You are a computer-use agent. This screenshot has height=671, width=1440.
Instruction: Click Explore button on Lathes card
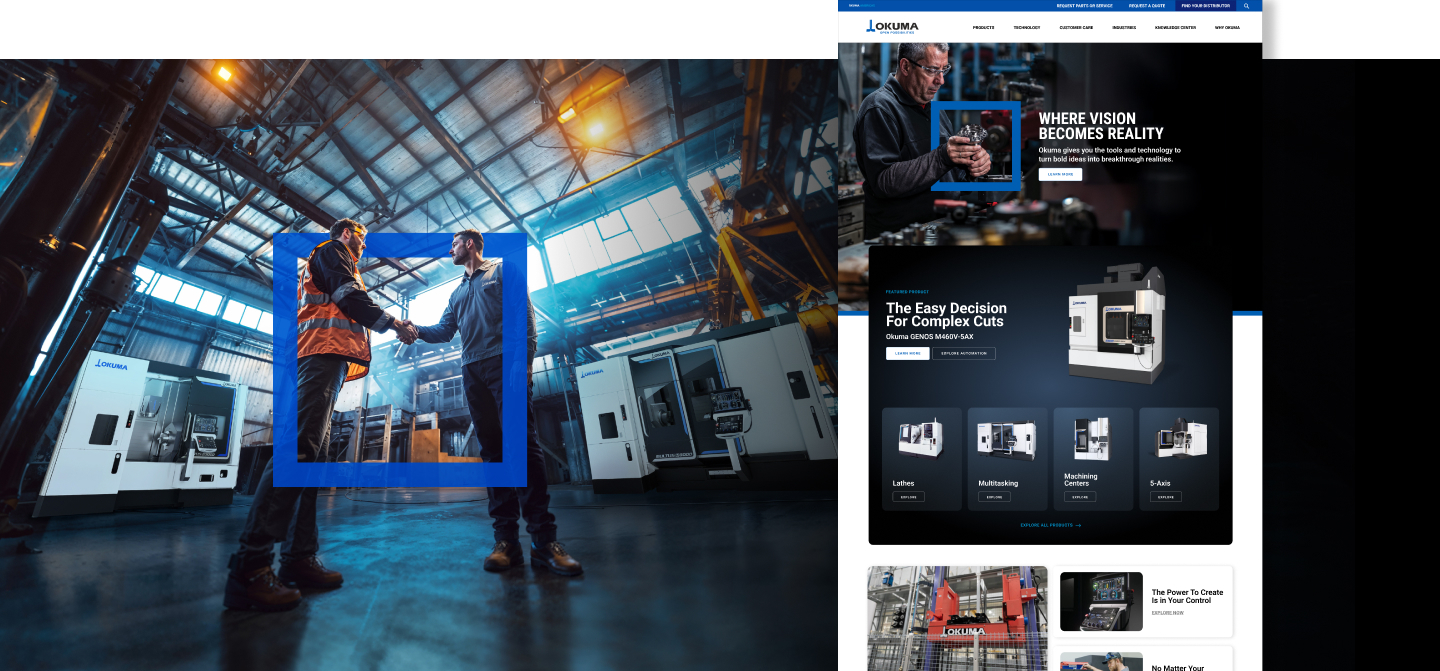pos(908,497)
